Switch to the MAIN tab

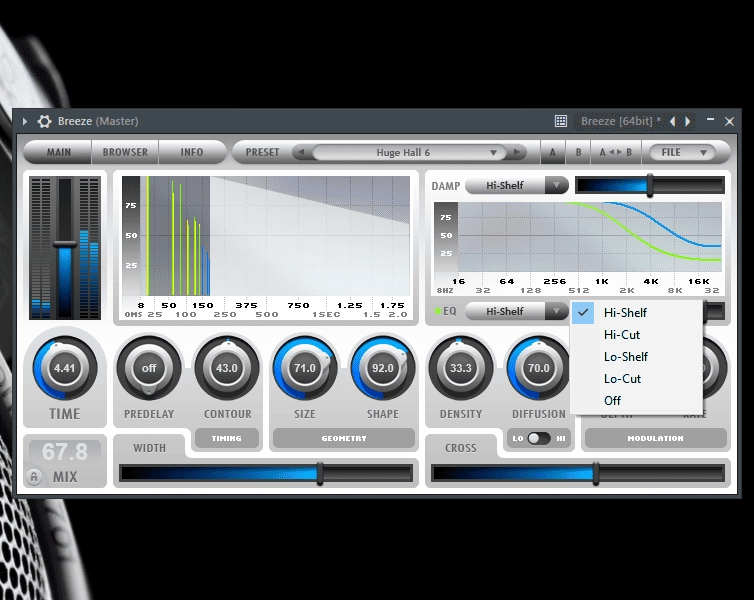[x=58, y=152]
